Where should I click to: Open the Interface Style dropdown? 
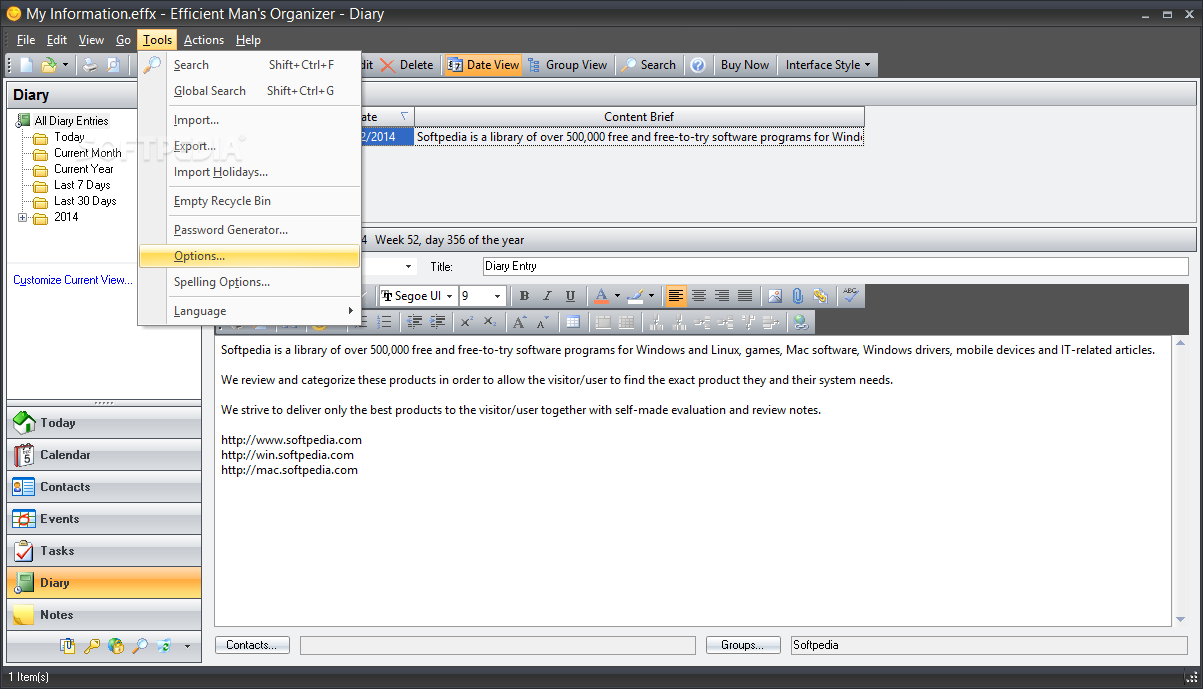point(827,65)
